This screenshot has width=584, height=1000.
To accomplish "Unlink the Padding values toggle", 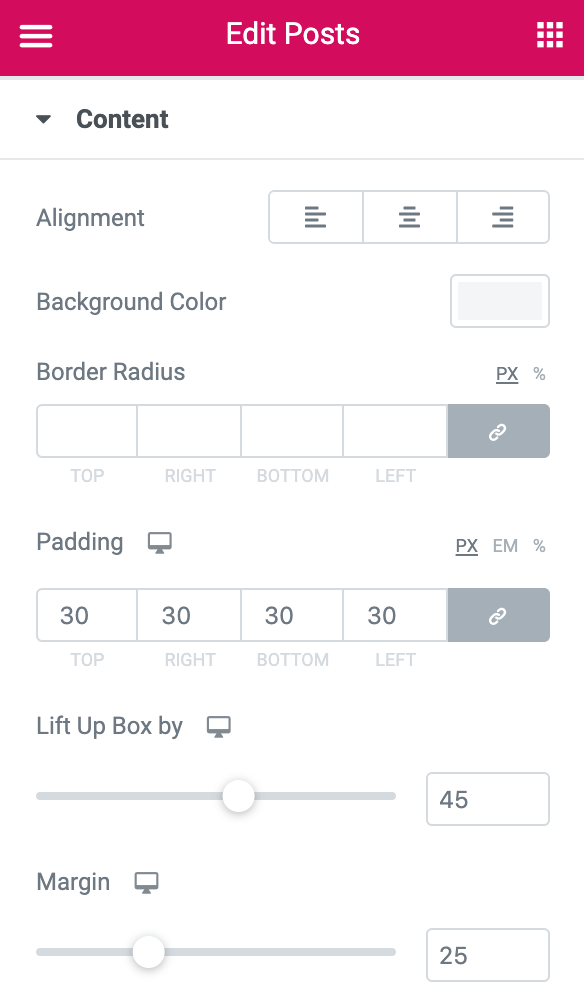I will click(x=498, y=615).
